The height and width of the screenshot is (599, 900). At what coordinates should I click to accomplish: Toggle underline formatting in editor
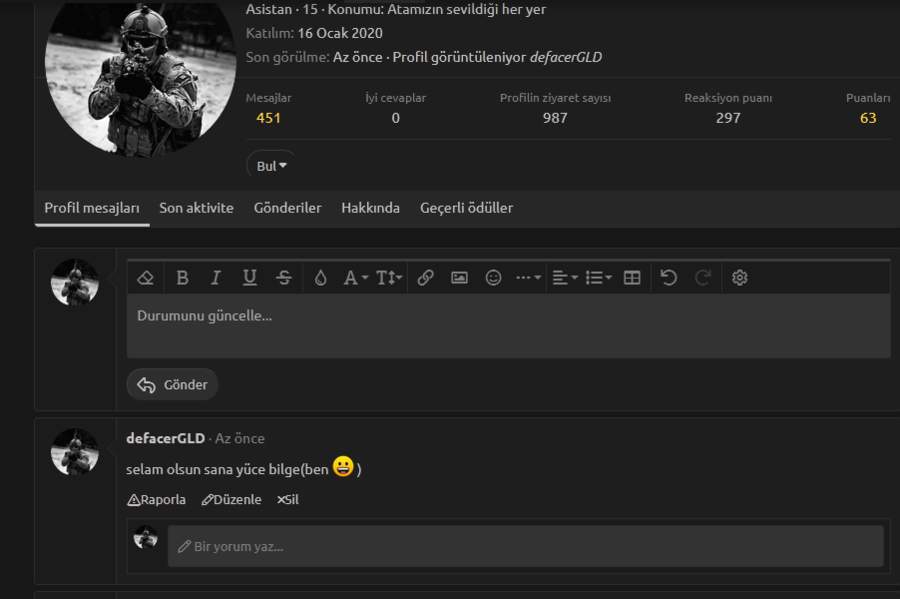(x=250, y=278)
